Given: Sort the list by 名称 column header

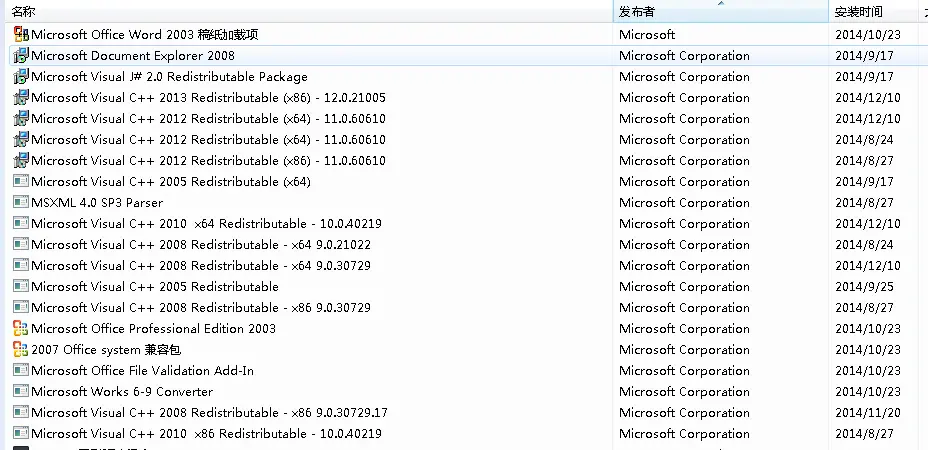Looking at the screenshot, I should coord(307,11).
